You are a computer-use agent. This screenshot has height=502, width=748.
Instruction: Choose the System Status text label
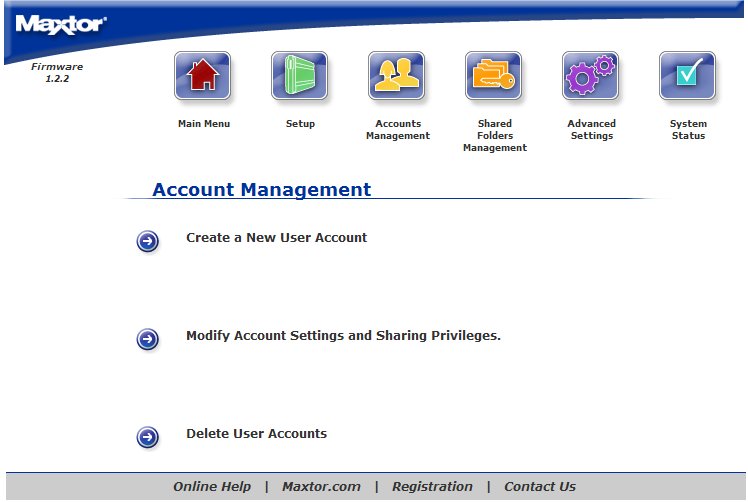pos(687,130)
